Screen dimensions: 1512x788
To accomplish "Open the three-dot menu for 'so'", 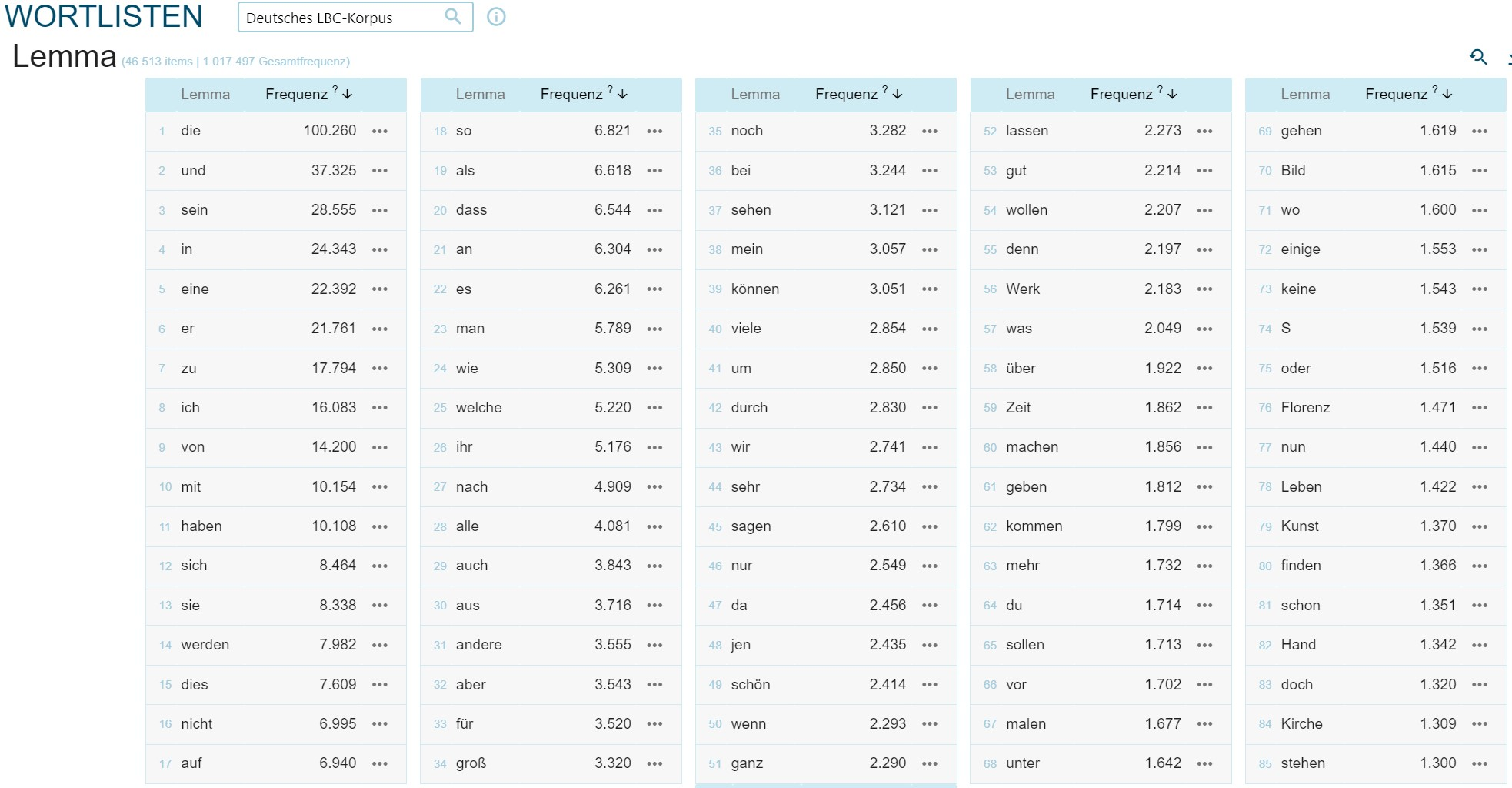I will (655, 132).
